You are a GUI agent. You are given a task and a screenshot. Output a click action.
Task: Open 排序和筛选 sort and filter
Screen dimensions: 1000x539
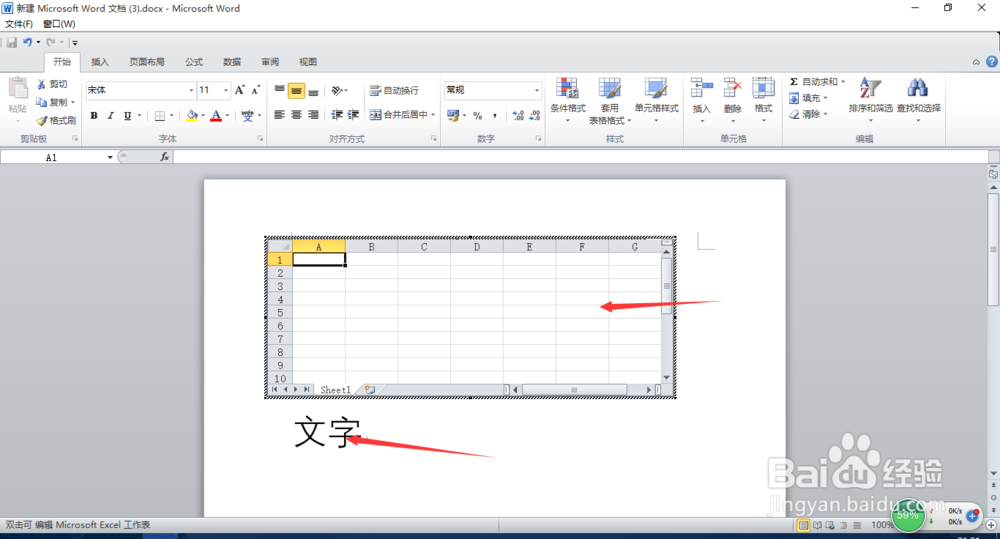pyautogui.click(x=871, y=101)
